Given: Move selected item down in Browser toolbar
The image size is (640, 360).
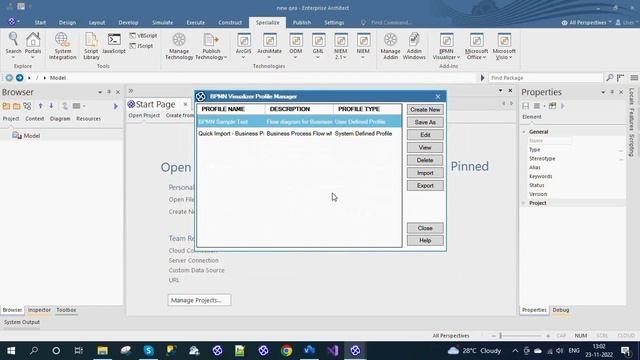Looking at the screenshot, I should [51, 106].
